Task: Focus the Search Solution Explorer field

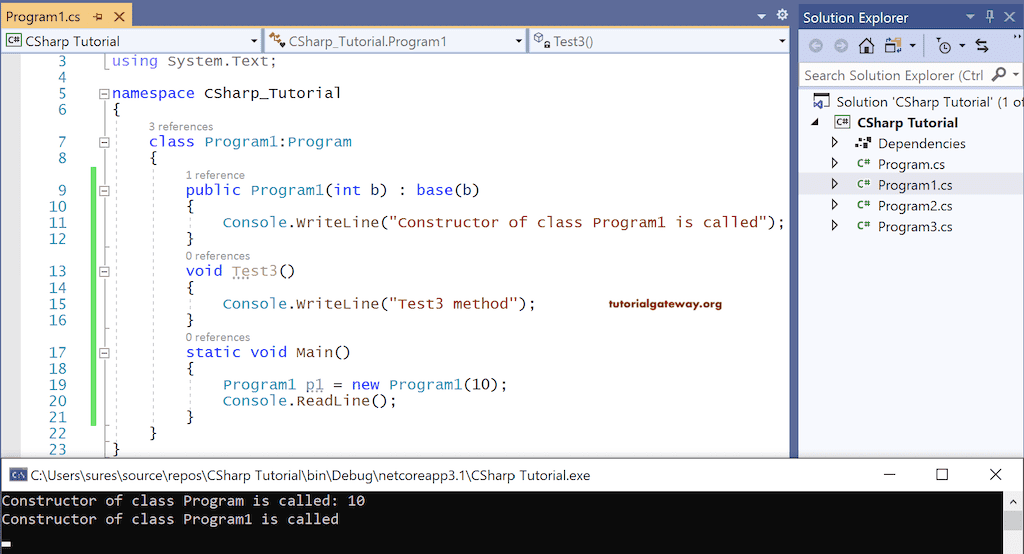Action: tap(894, 75)
